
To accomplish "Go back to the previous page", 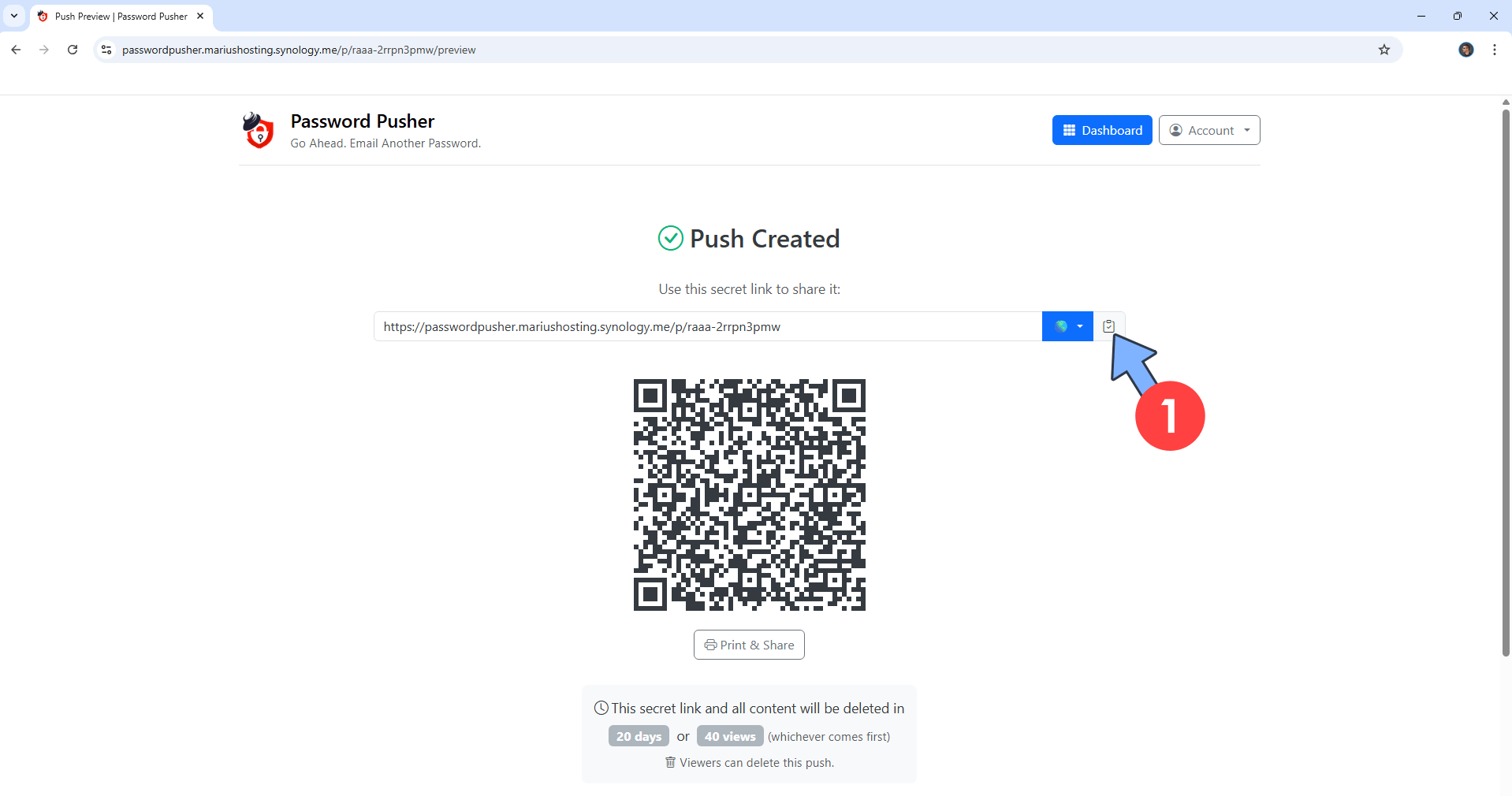I will point(16,50).
